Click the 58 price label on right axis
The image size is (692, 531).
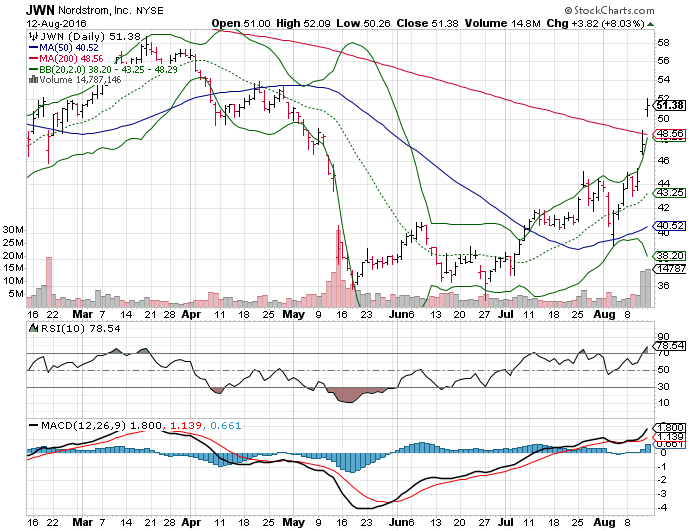[x=663, y=43]
